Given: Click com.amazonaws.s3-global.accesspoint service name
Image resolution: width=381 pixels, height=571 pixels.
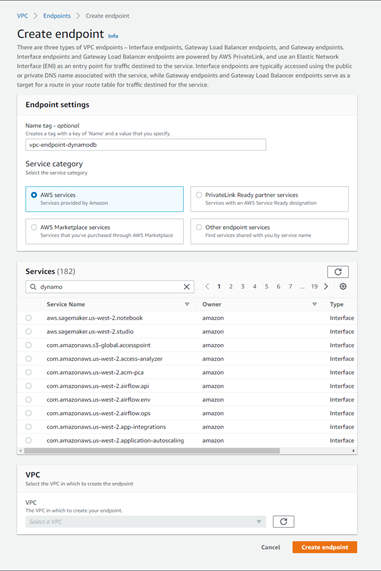Looking at the screenshot, I should (98, 345).
